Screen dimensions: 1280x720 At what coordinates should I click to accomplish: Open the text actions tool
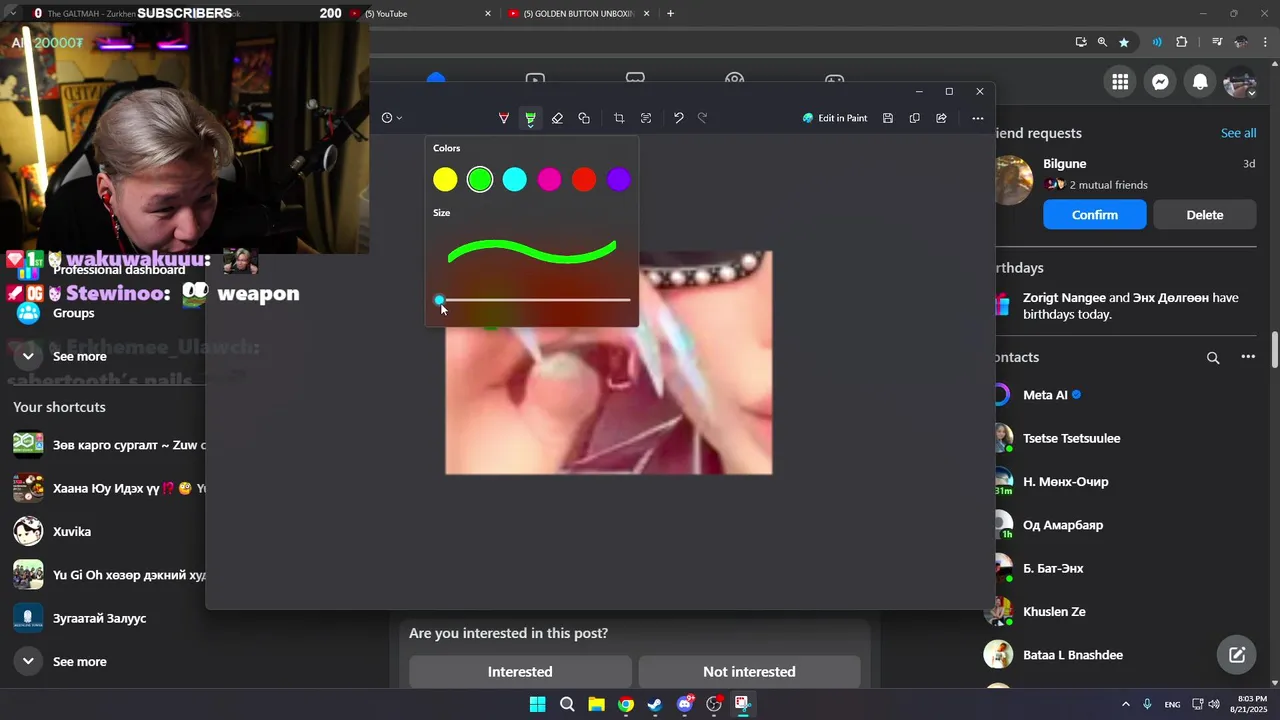tap(646, 118)
